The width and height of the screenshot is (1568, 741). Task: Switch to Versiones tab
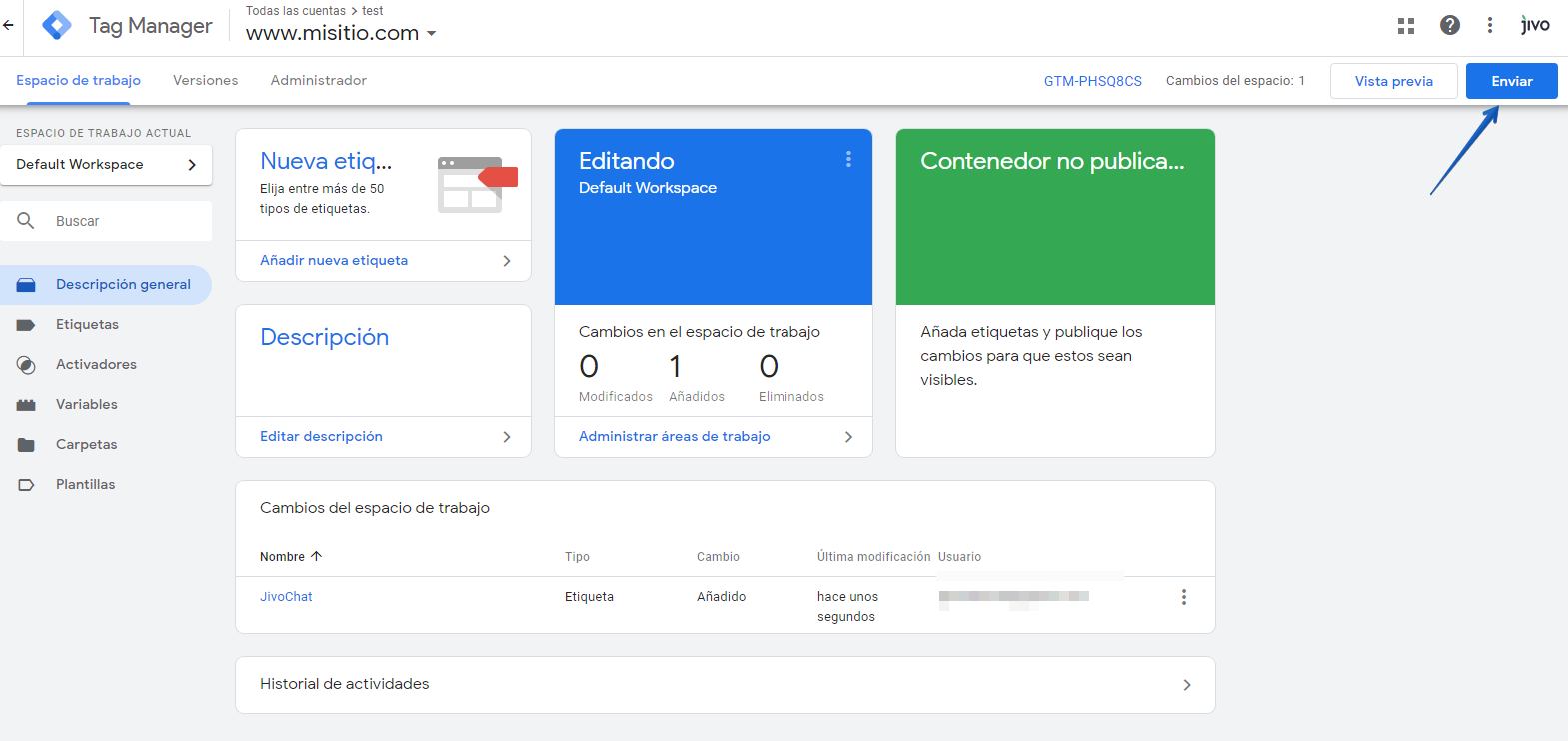tap(205, 80)
